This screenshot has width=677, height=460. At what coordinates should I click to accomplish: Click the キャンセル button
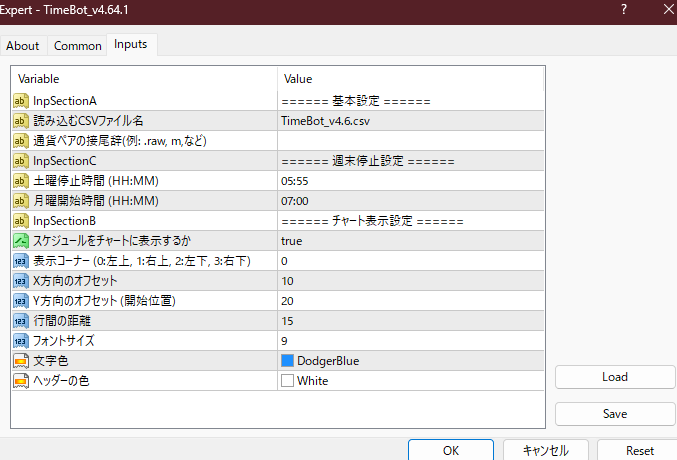coord(546,450)
